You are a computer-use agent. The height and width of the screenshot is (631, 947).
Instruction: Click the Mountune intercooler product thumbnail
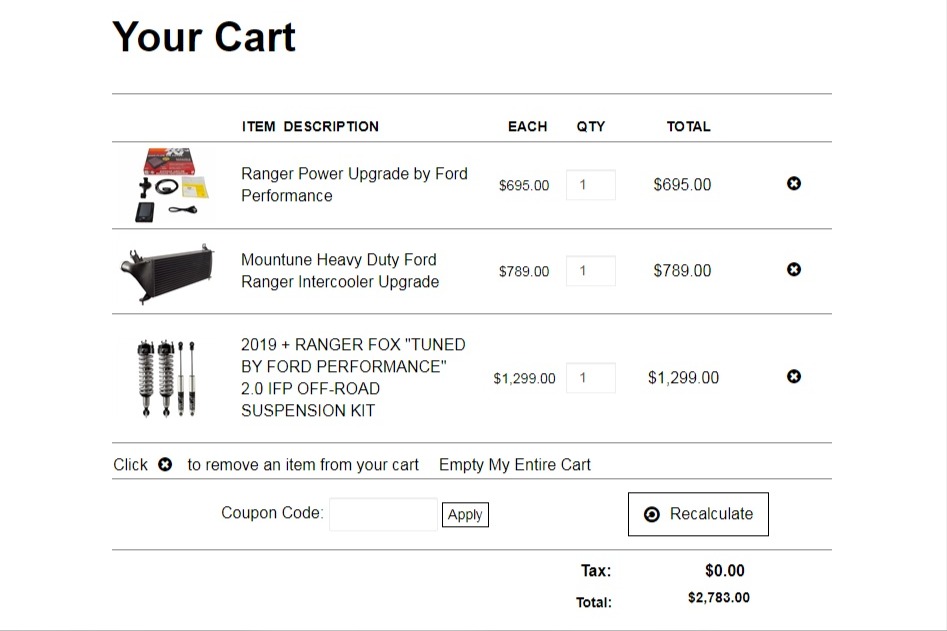tap(167, 272)
